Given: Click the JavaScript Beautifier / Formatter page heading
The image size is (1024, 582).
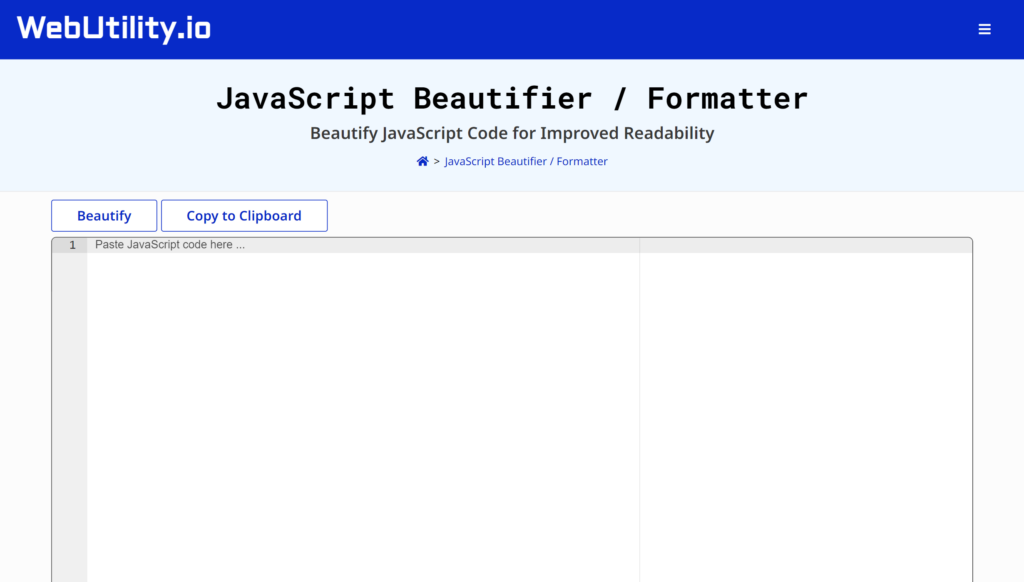Looking at the screenshot, I should 512,99.
